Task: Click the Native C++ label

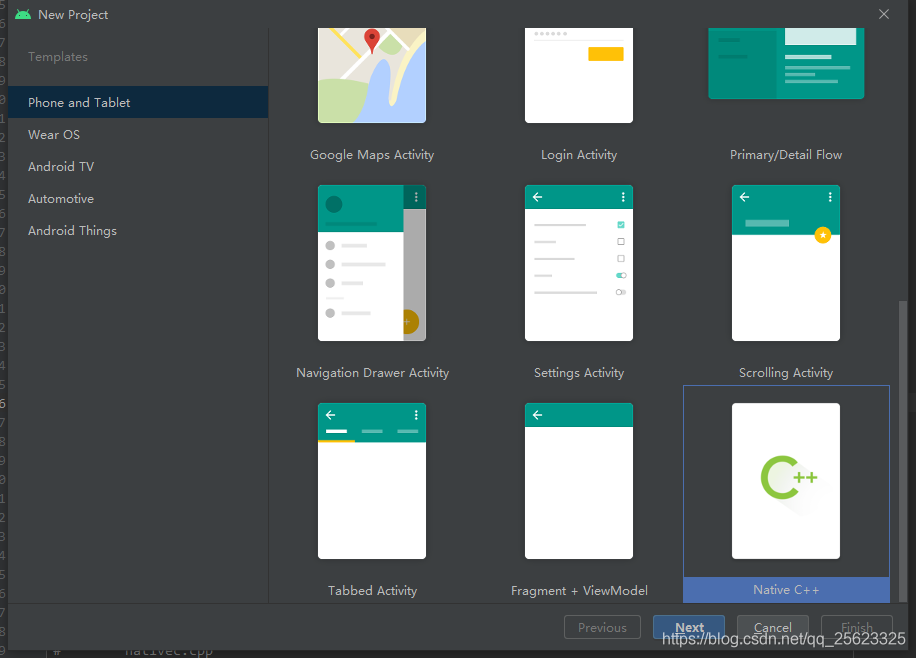Action: click(786, 590)
